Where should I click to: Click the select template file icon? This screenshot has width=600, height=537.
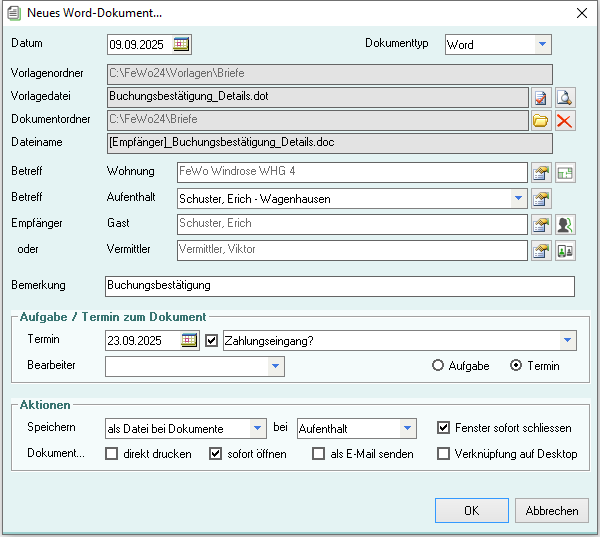[x=541, y=97]
